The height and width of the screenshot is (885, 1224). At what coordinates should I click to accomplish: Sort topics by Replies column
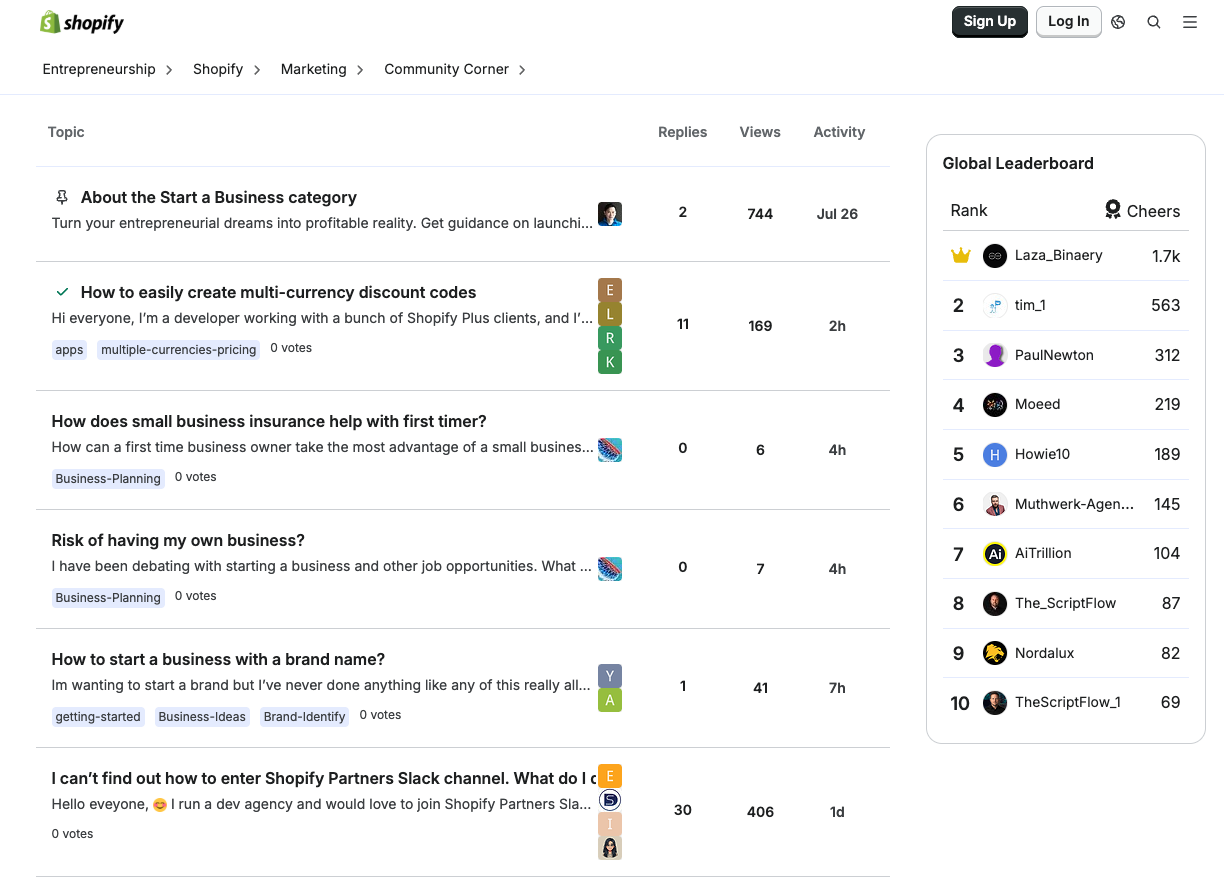682,132
